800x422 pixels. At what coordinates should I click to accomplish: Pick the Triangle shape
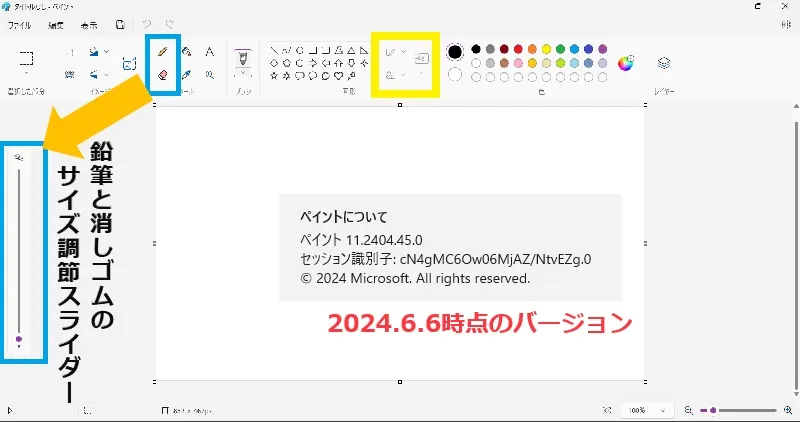pyautogui.click(x=351, y=51)
